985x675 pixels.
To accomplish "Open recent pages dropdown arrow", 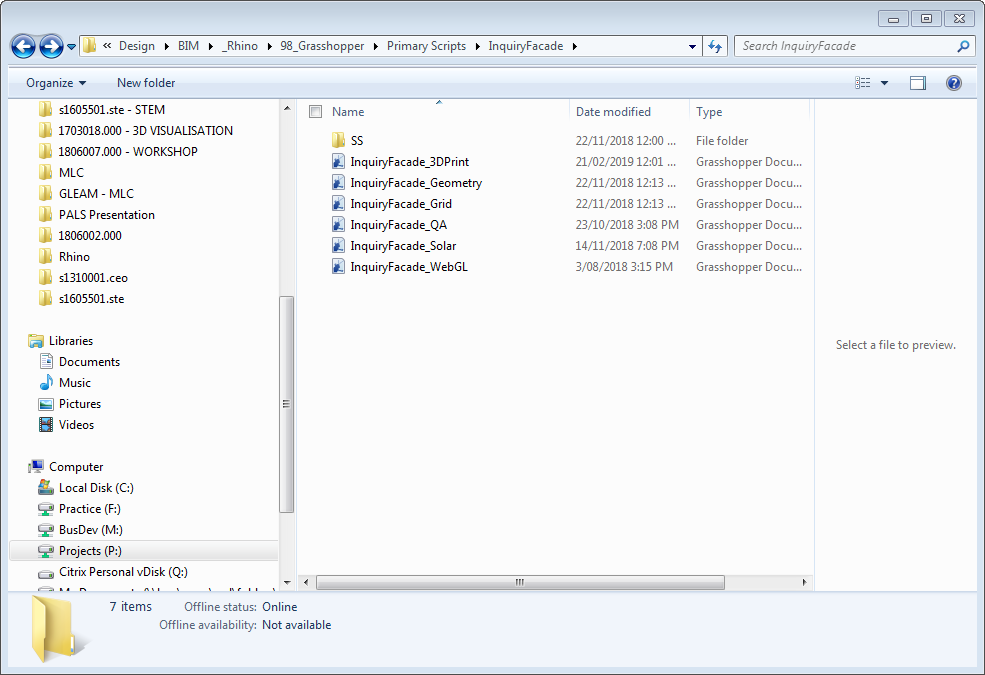I will [x=71, y=46].
